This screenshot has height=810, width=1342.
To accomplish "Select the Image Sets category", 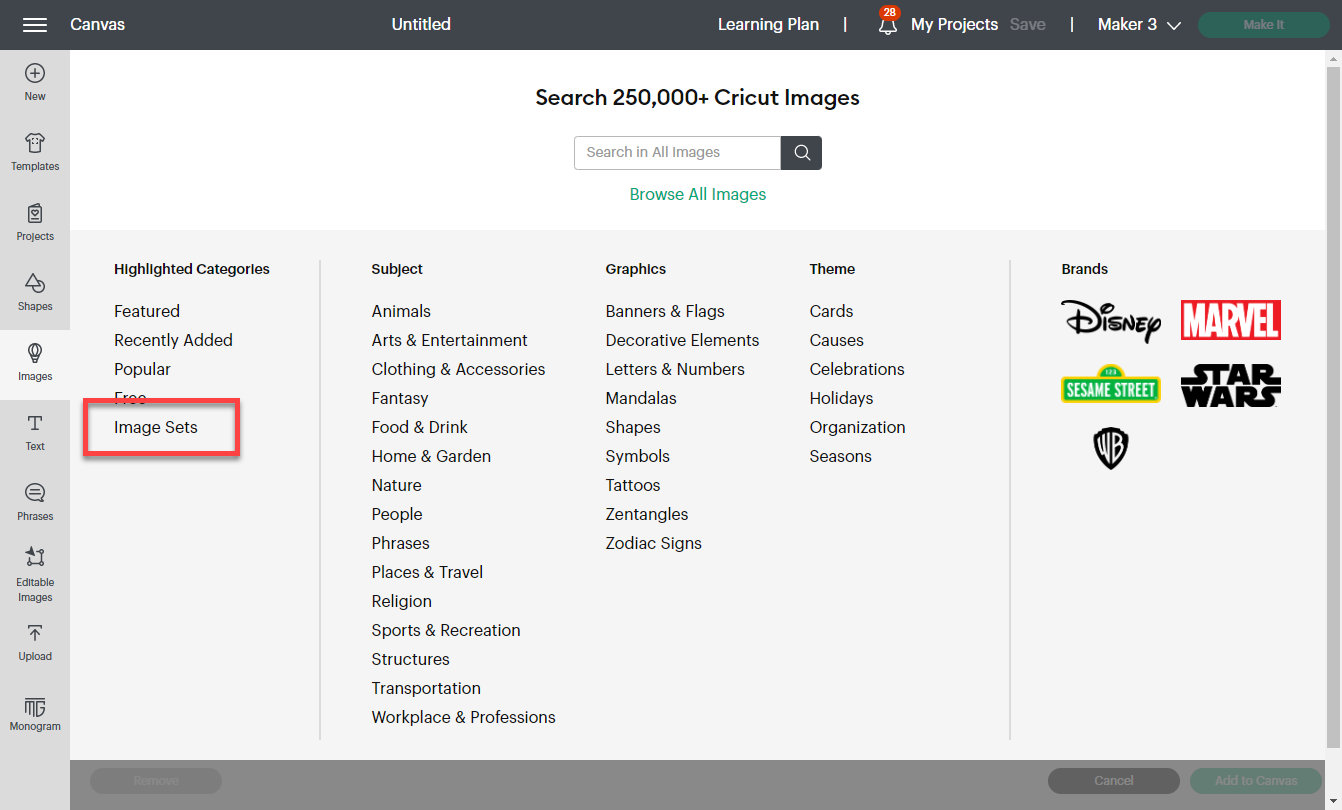I will pos(156,427).
